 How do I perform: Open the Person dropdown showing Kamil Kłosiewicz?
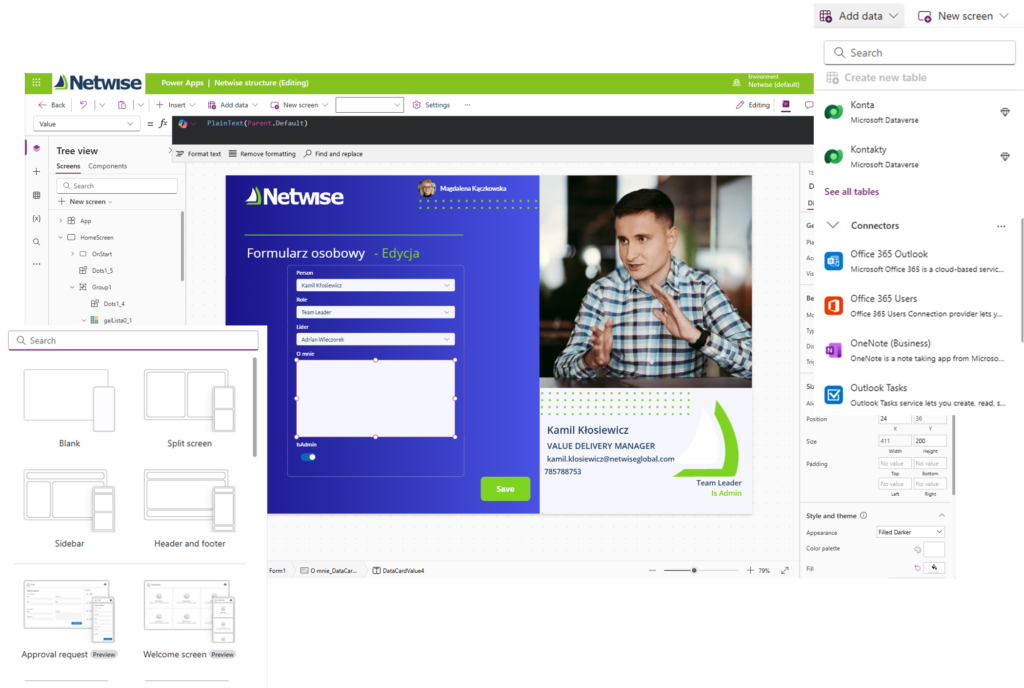376,285
